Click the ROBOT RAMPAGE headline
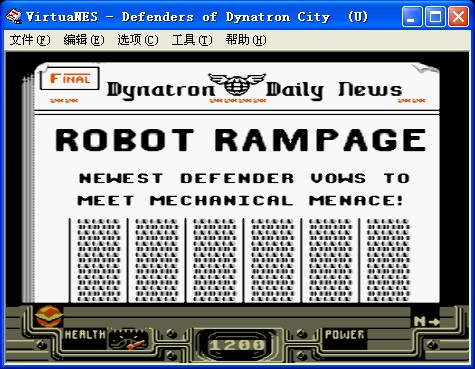Screen dimensions: 475x369 tap(241, 140)
